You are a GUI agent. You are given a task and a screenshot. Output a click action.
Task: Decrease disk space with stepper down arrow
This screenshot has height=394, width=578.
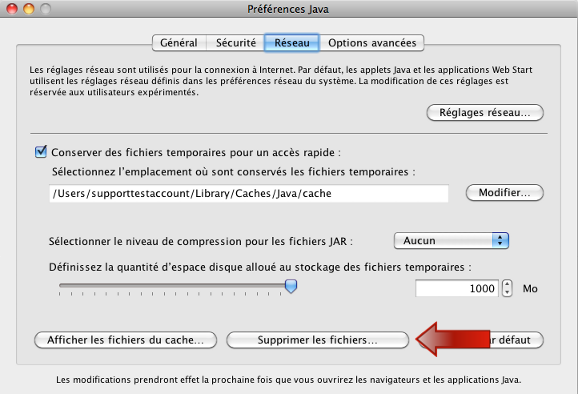point(507,292)
